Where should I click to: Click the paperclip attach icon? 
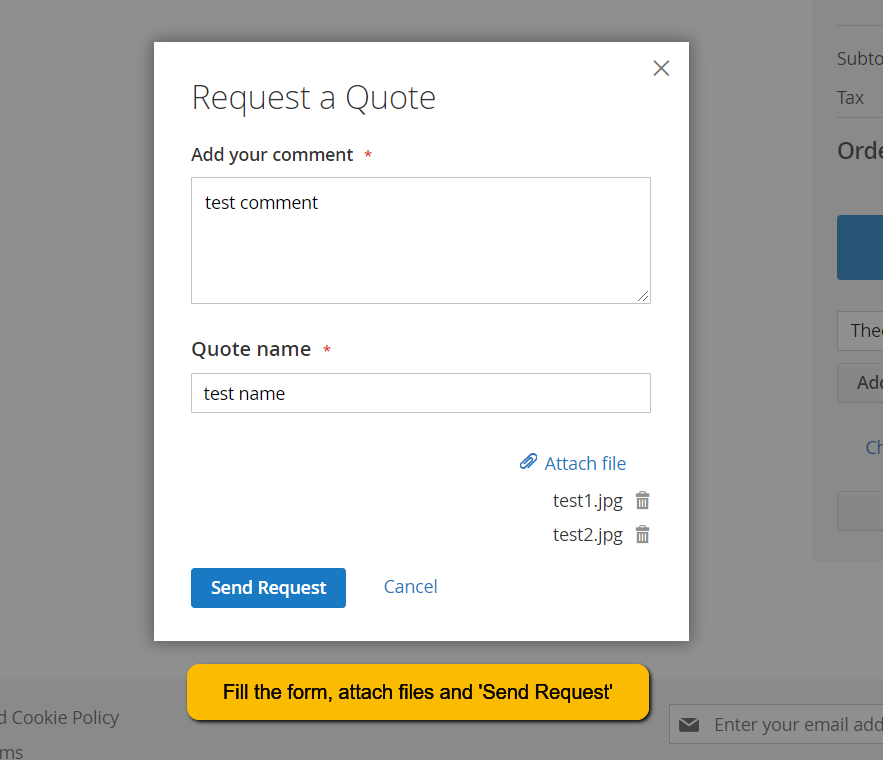click(528, 462)
